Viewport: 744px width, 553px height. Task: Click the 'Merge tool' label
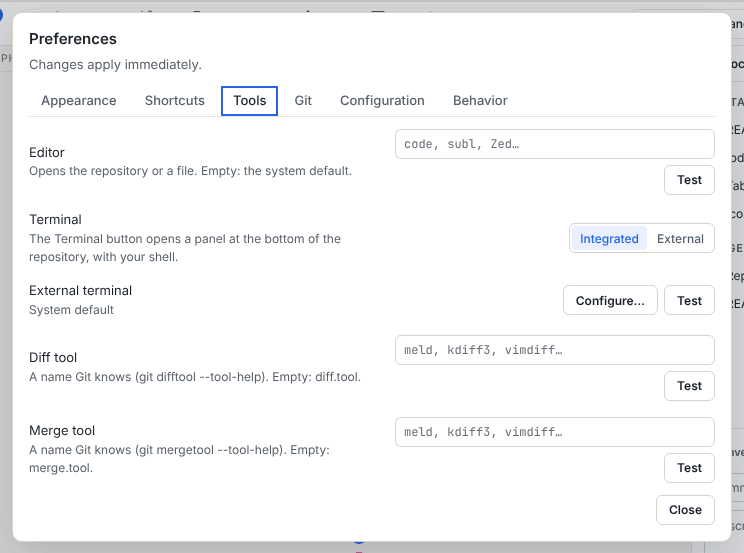click(x=62, y=431)
